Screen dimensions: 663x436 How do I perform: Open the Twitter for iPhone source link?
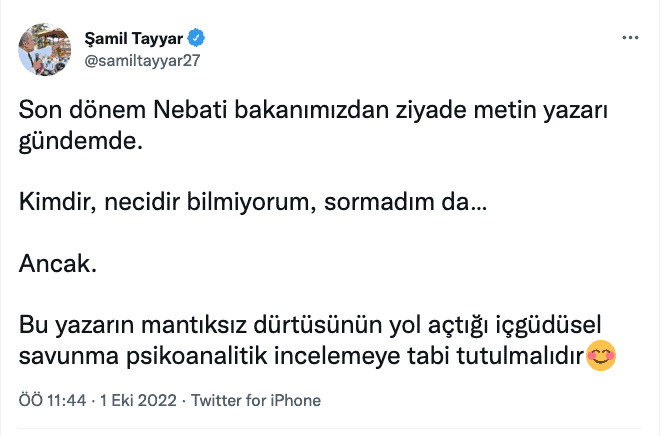click(255, 400)
